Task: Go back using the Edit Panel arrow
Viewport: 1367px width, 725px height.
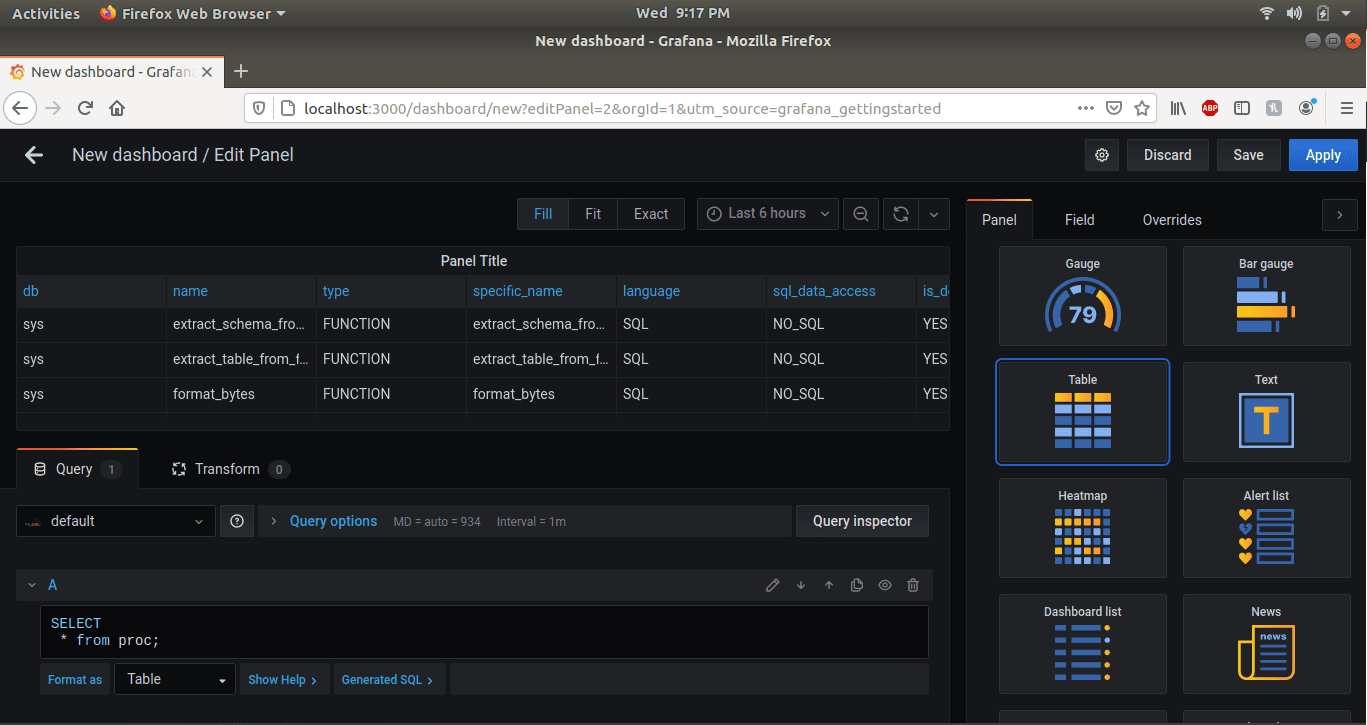Action: pyautogui.click(x=34, y=155)
